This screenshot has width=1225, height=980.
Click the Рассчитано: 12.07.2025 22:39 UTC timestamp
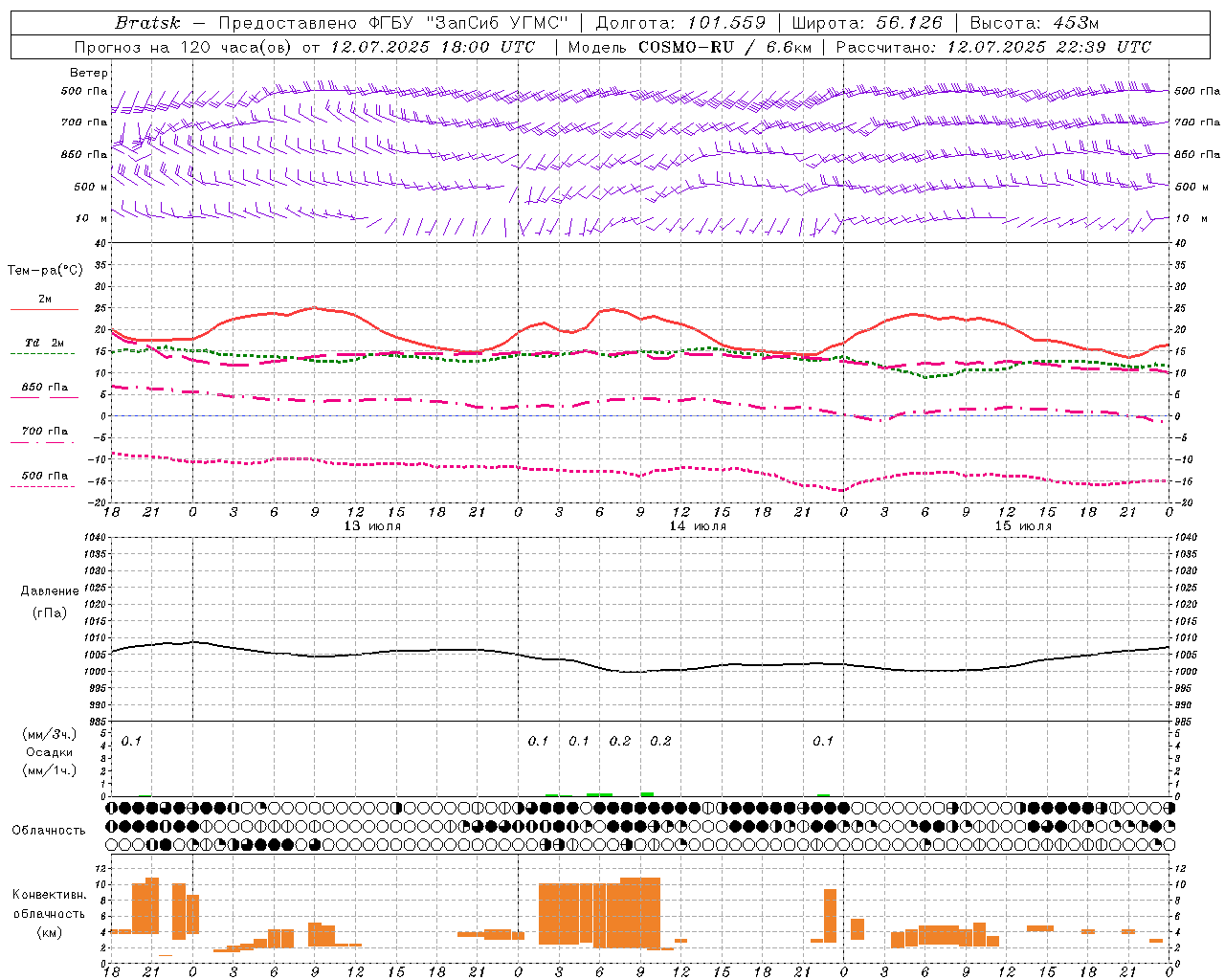pos(993,47)
